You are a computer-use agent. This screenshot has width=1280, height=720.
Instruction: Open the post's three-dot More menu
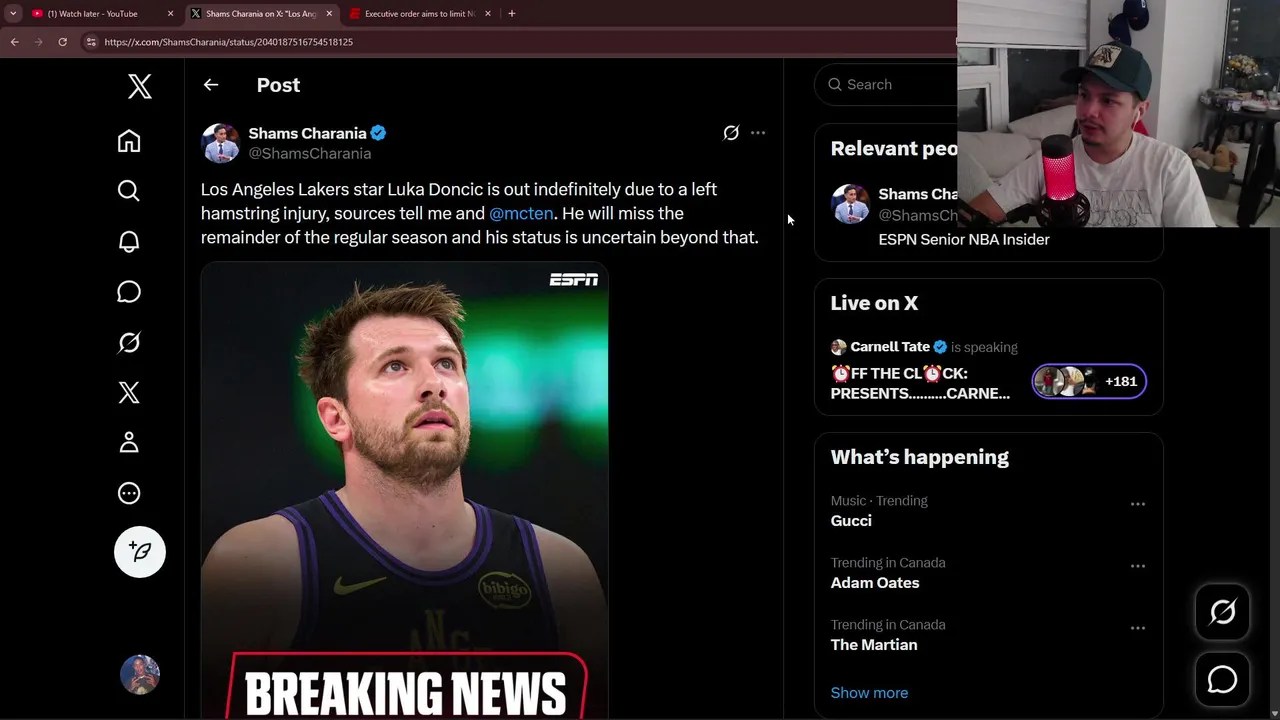point(758,133)
